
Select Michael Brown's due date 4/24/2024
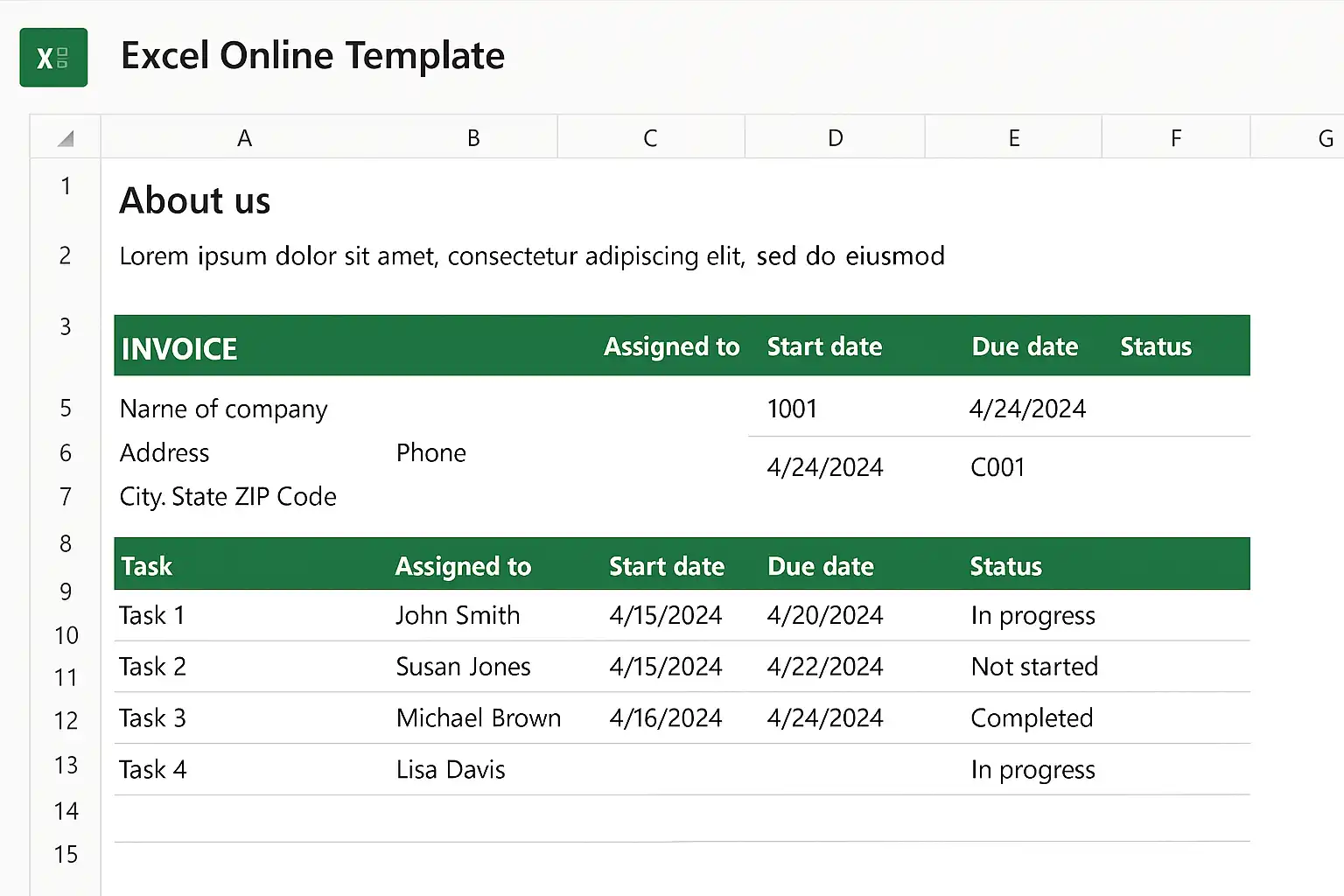click(x=825, y=718)
